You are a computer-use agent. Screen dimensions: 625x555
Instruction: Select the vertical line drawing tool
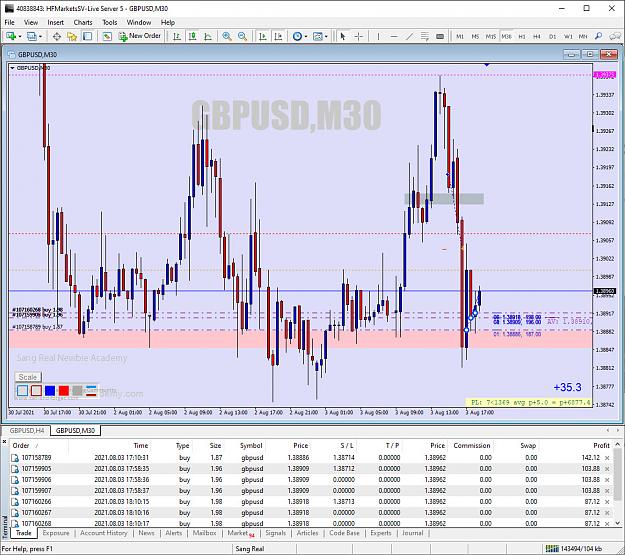coord(378,36)
